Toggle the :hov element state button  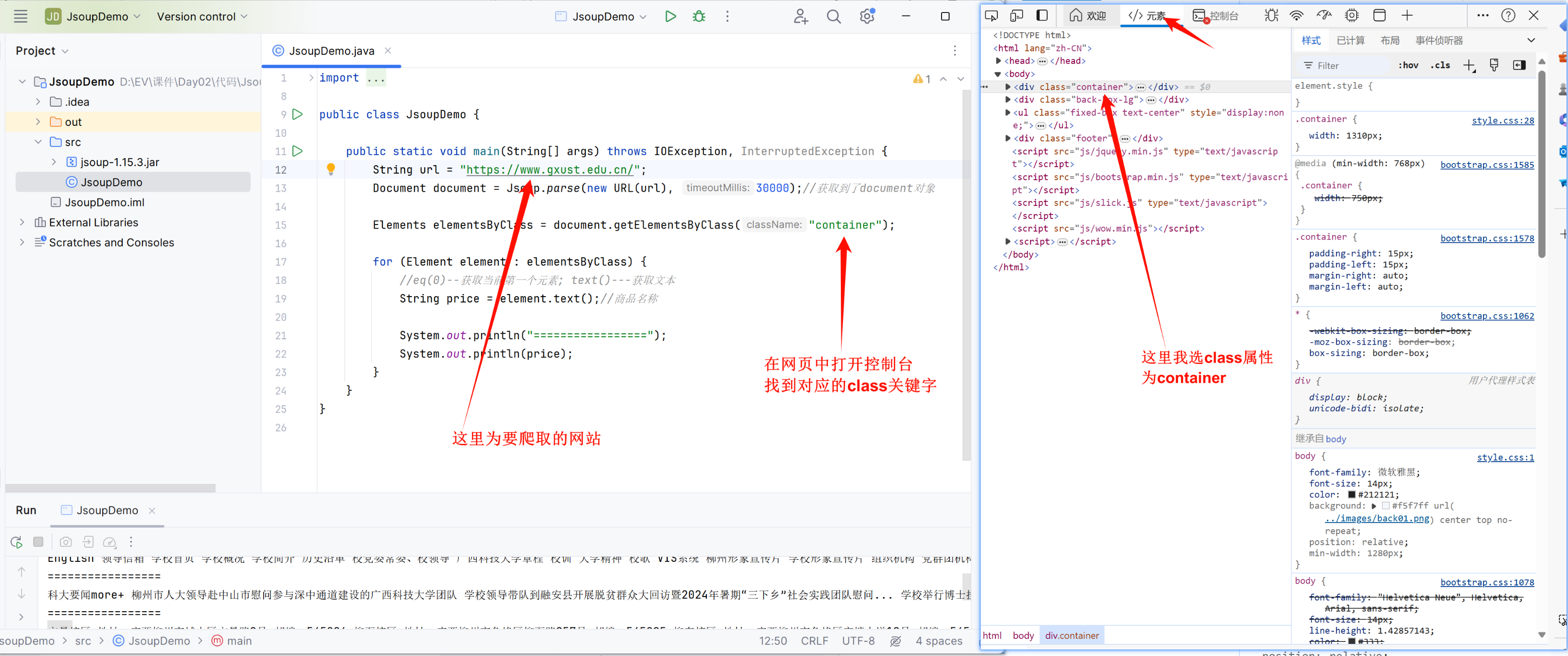[x=1408, y=65]
